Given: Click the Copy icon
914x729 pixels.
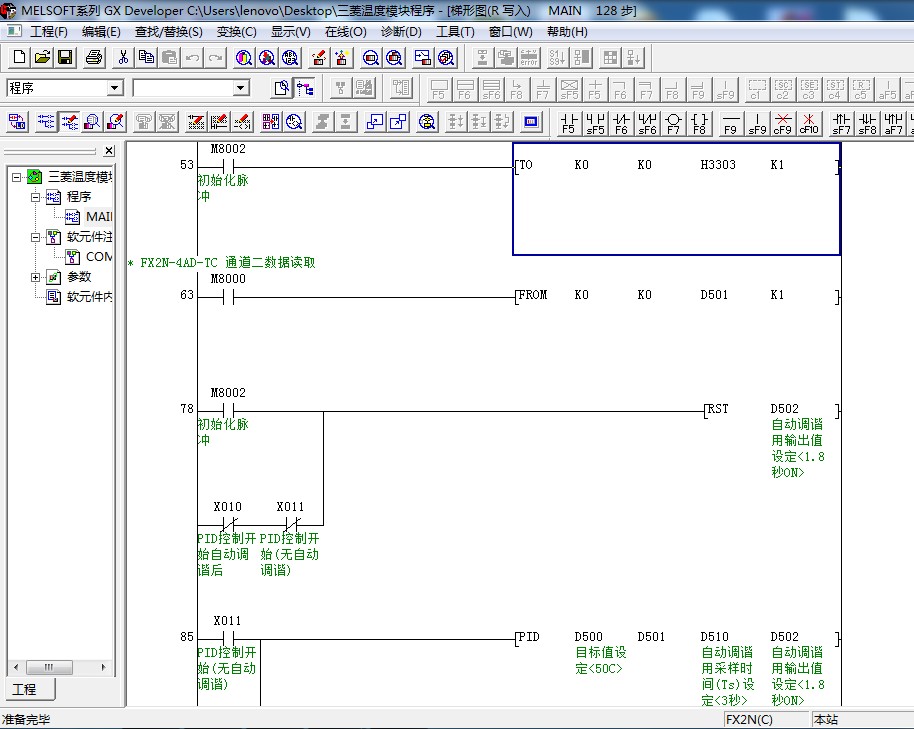Looking at the screenshot, I should click(x=146, y=57).
